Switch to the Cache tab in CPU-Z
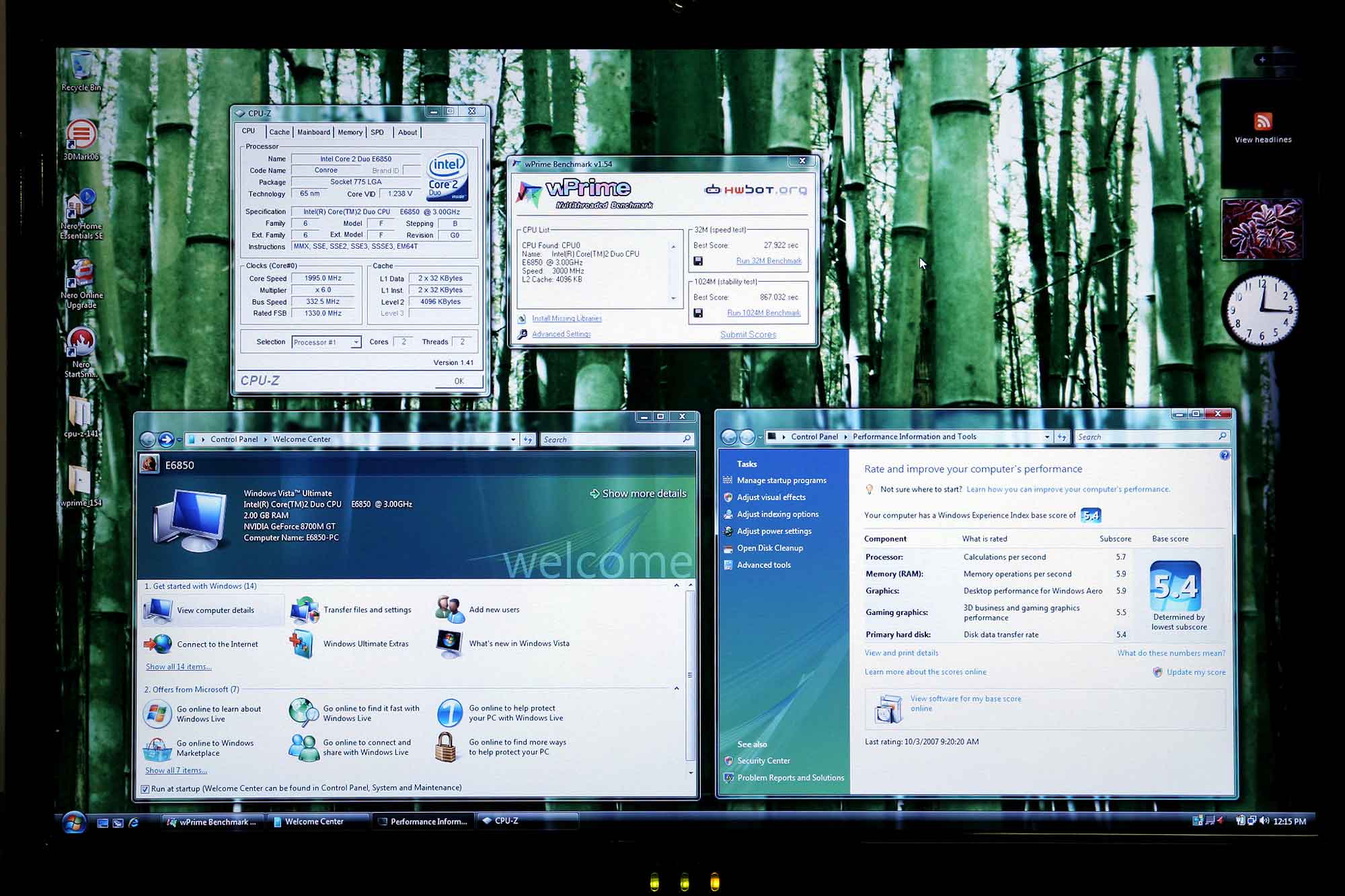 [279, 132]
